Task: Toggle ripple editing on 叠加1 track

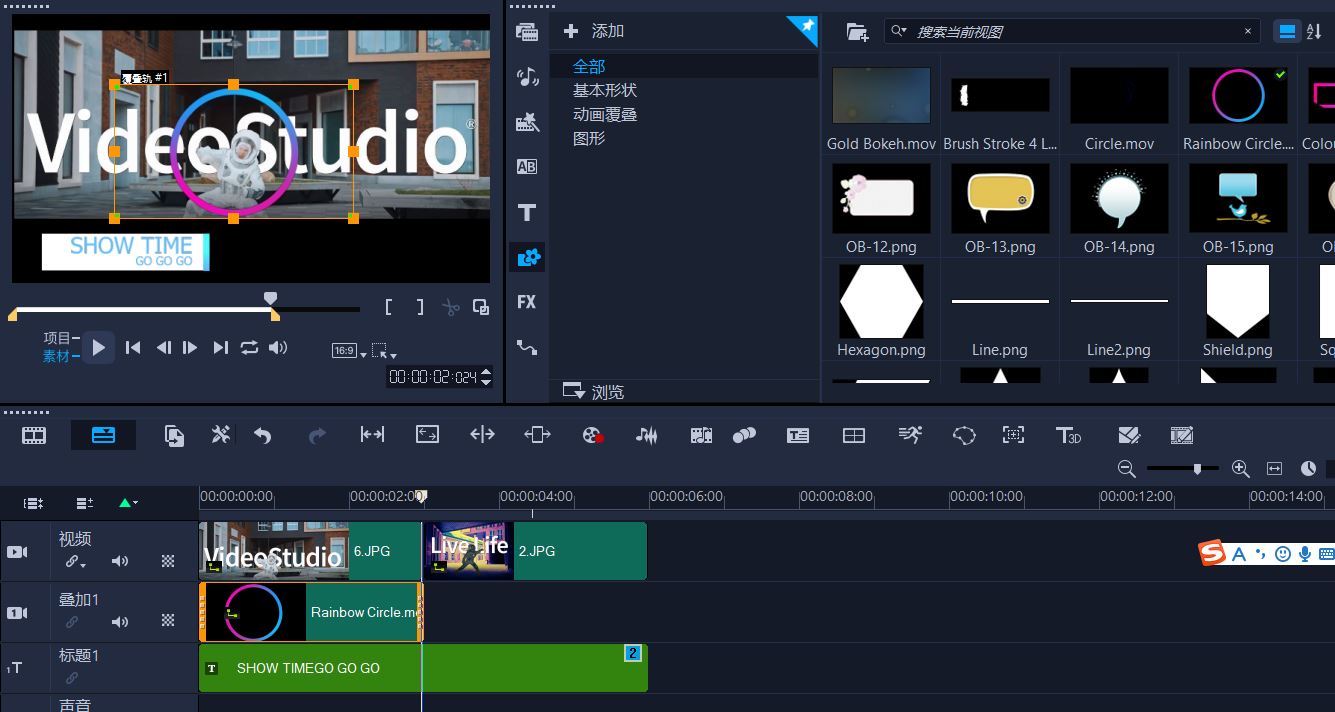Action: tap(72, 622)
